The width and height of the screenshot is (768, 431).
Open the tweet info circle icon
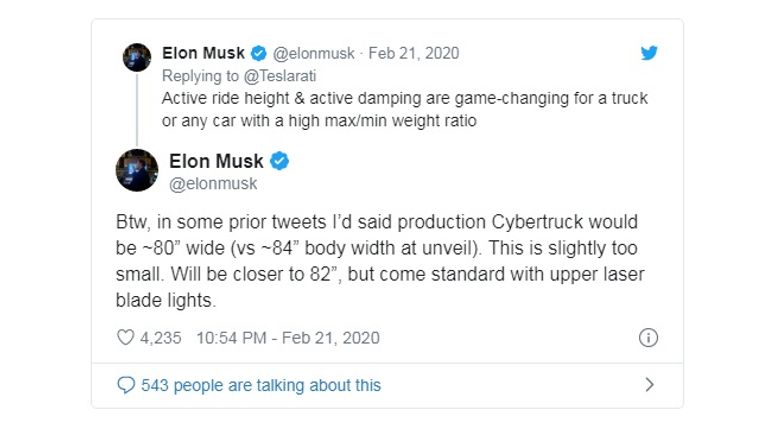pyautogui.click(x=648, y=338)
